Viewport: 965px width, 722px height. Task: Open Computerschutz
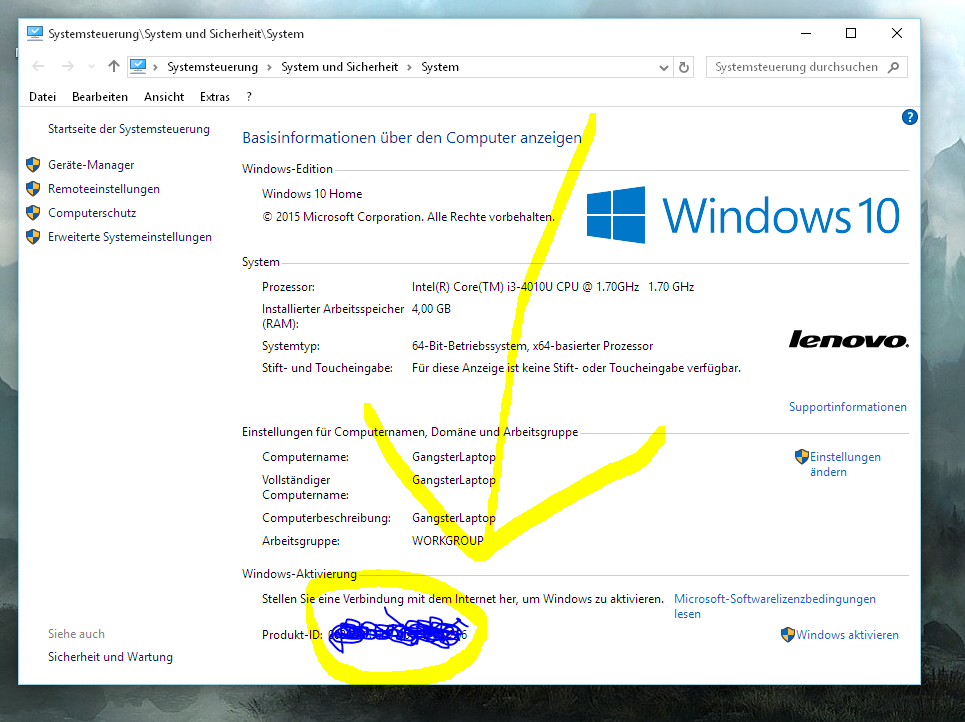pyautogui.click(x=92, y=213)
